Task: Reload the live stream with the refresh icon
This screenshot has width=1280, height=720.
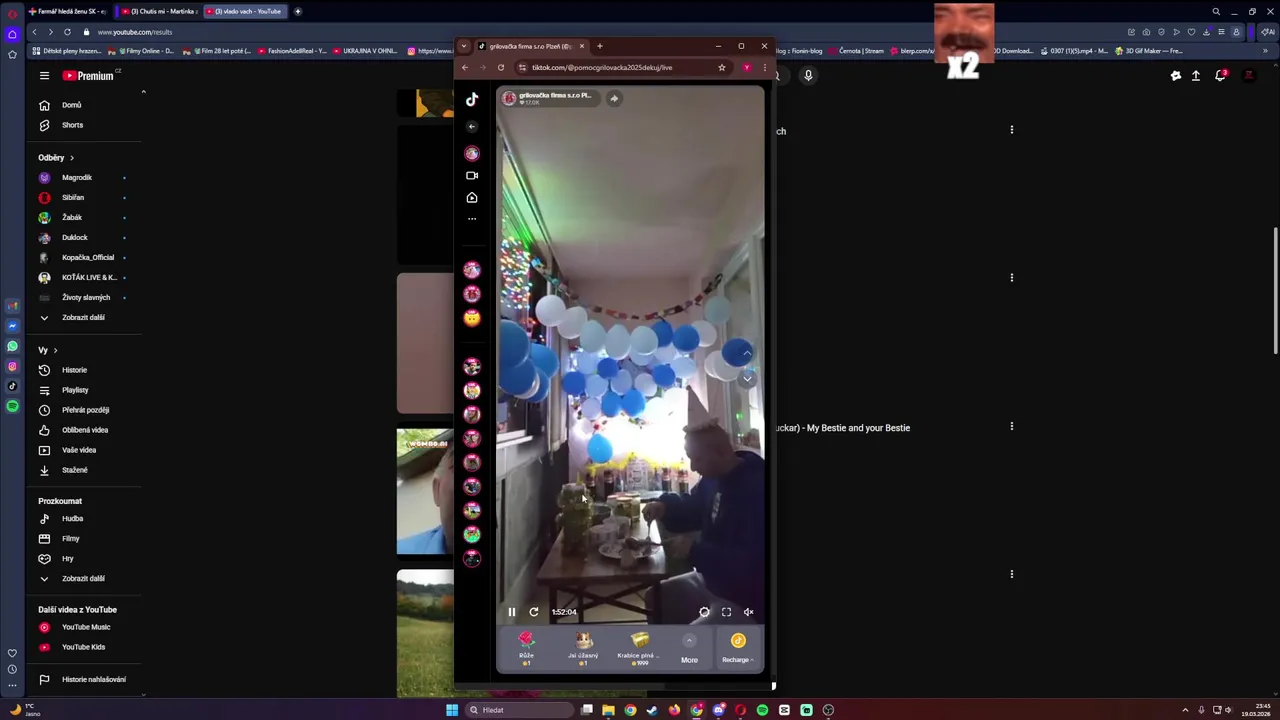Action: point(533,612)
